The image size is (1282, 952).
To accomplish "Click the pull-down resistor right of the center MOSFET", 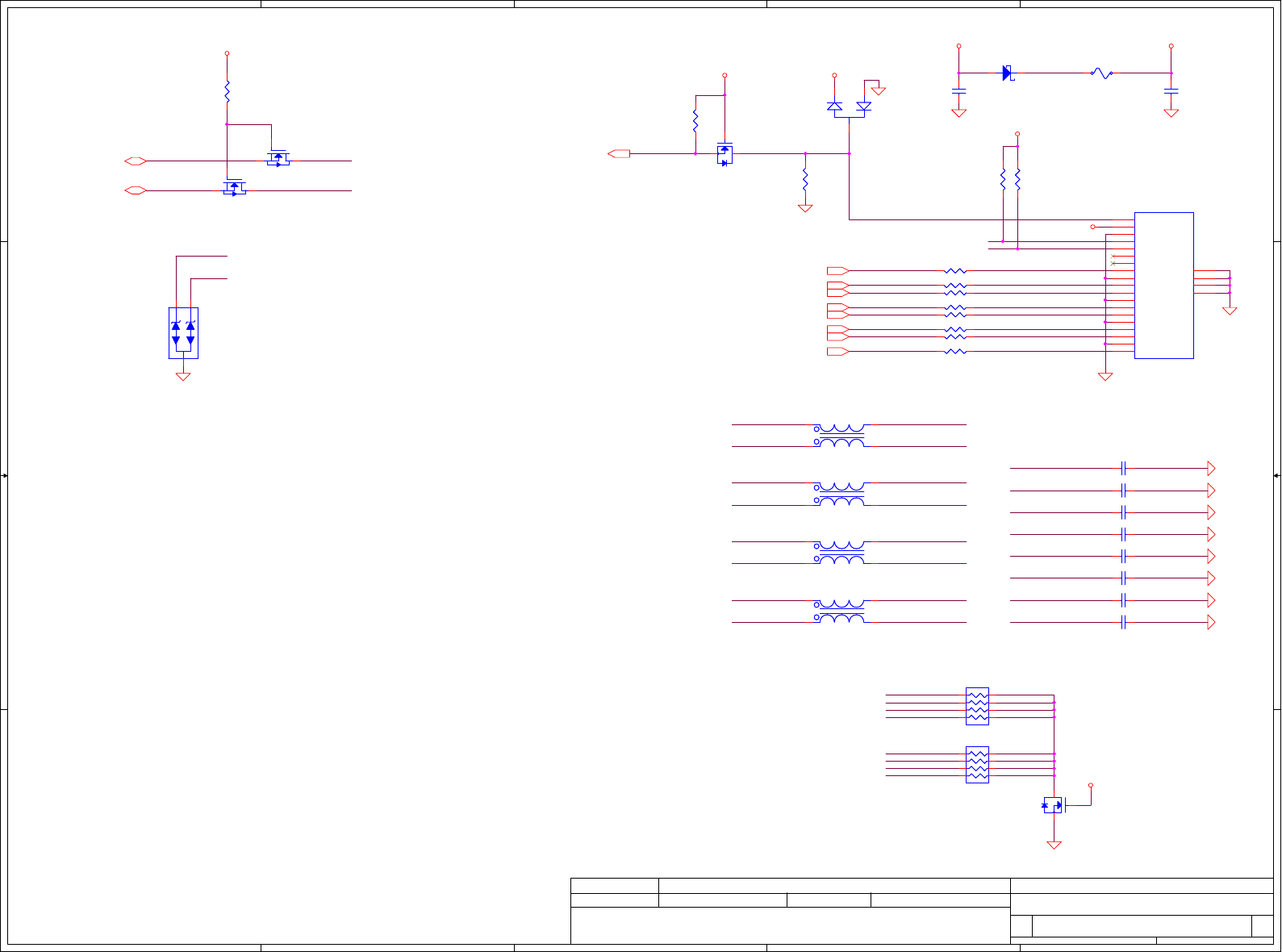I will (805, 179).
